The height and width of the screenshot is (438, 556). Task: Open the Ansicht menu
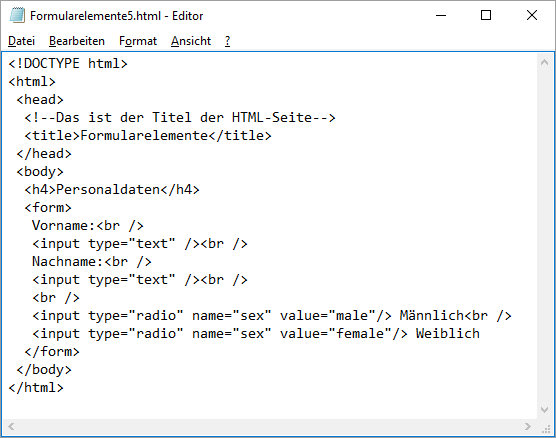click(x=191, y=41)
